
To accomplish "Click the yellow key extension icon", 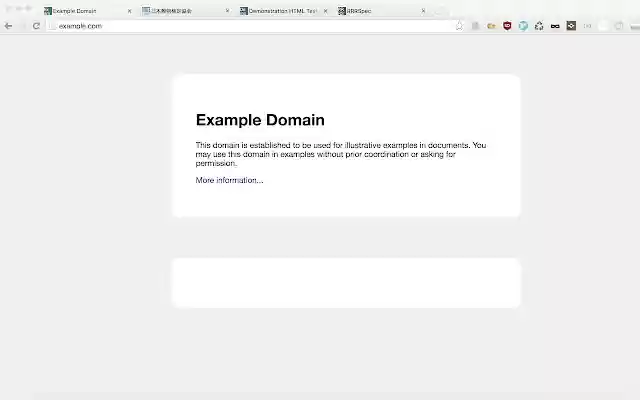I will click(491, 26).
